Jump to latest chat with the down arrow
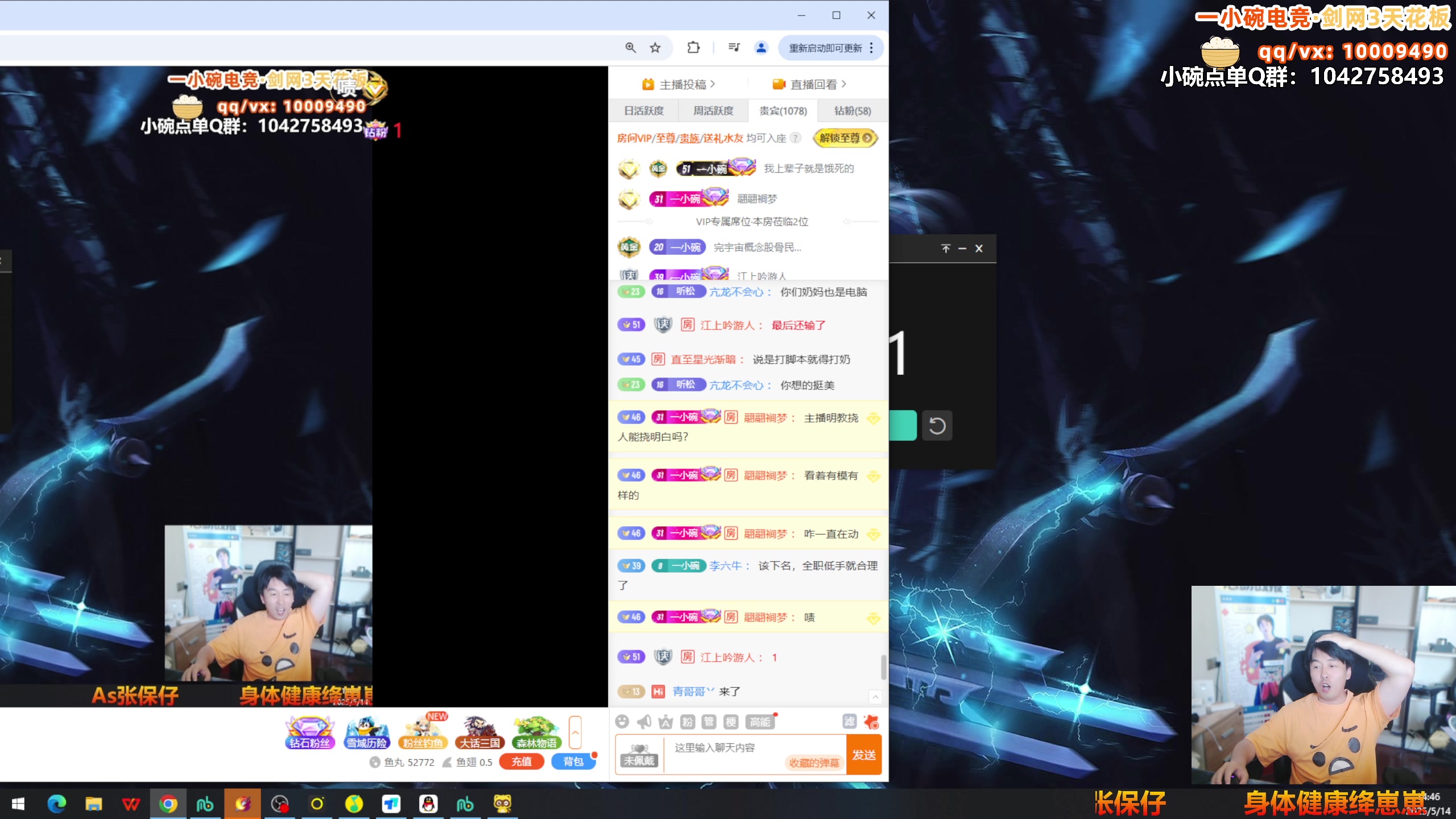Viewport: 1456px width, 819px height. [x=875, y=697]
